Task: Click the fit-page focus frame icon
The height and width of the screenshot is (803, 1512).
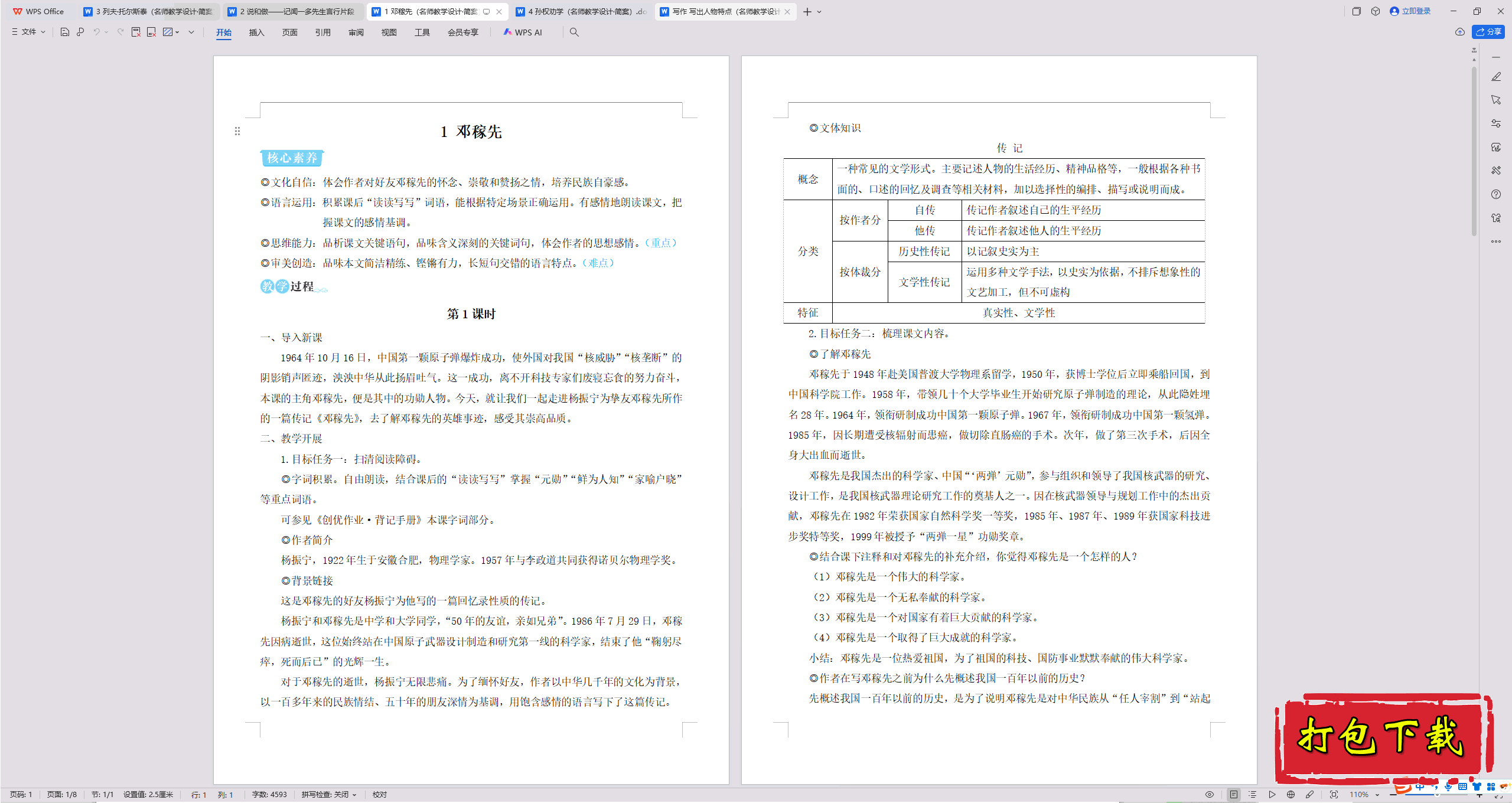Action: click(x=1334, y=795)
